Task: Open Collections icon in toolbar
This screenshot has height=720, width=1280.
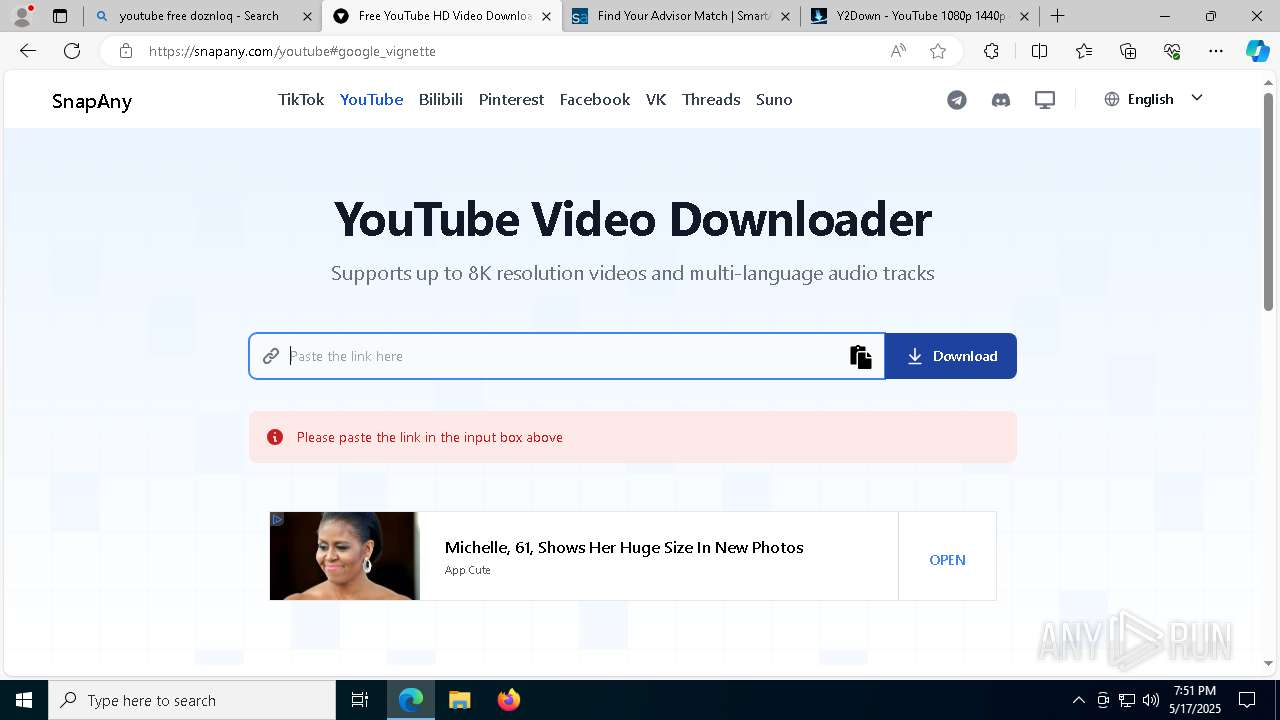Action: 1128,51
